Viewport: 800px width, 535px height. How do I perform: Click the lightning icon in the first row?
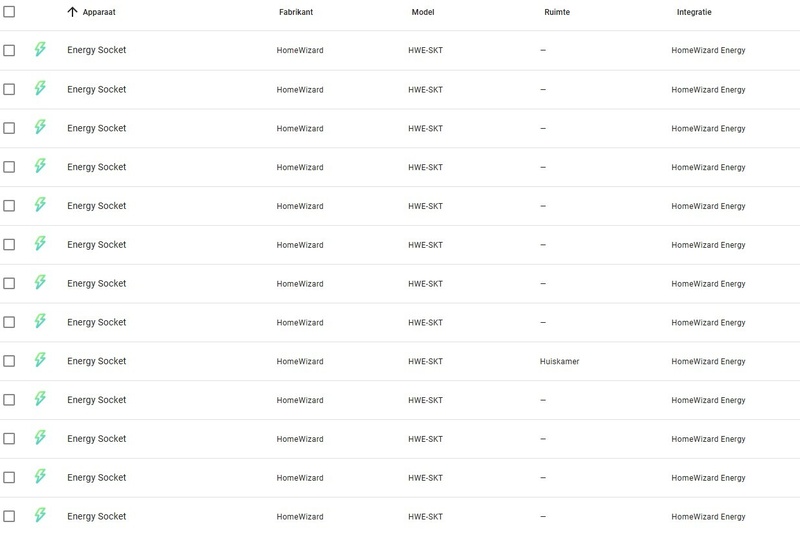(x=40, y=49)
